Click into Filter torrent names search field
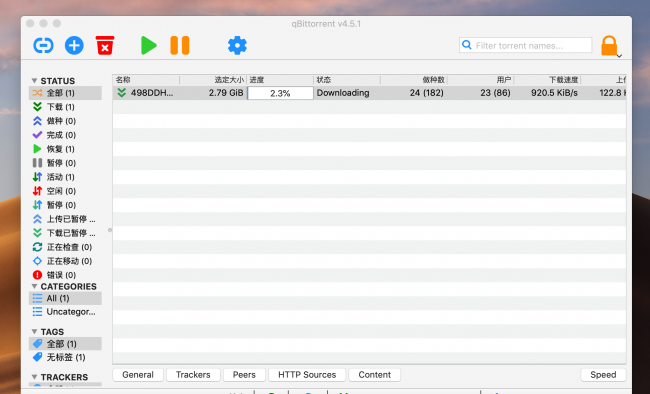This screenshot has height=394, width=650. point(525,45)
